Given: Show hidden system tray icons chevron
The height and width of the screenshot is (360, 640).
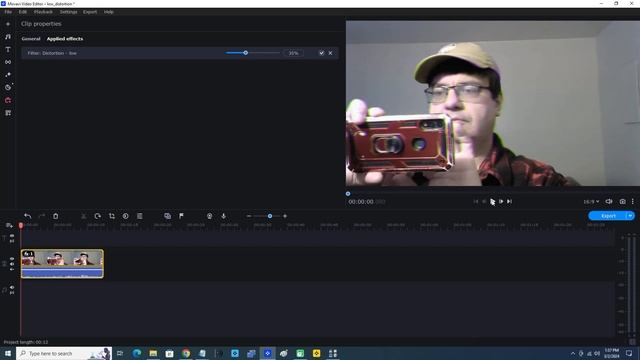Looking at the screenshot, I should pos(573,353).
